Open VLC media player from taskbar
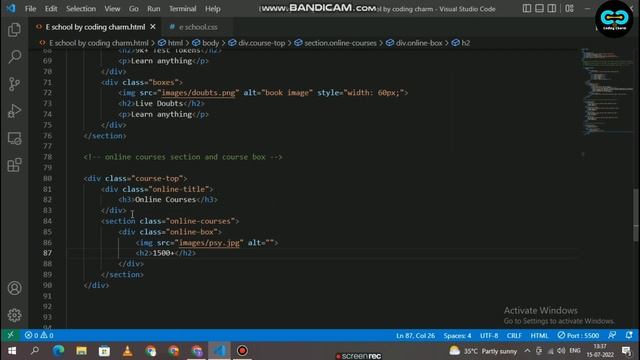 tap(127, 351)
